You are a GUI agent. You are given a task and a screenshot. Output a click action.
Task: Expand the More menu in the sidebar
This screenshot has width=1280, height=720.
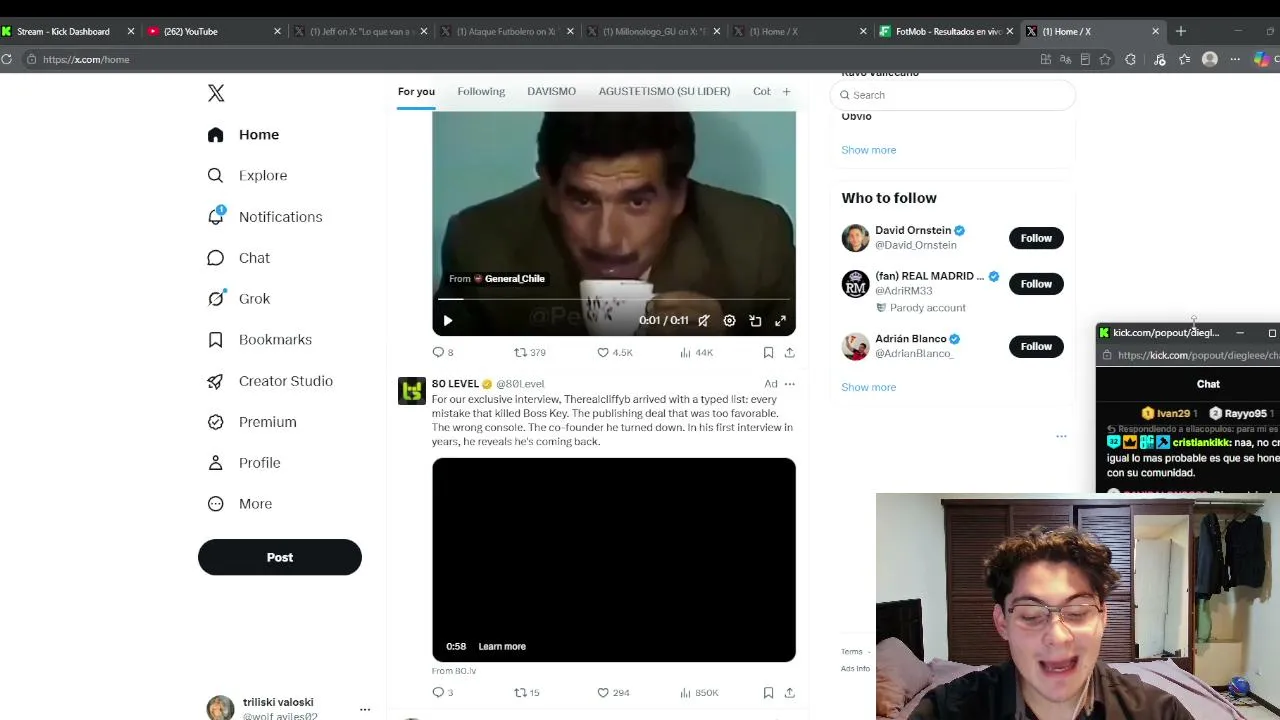240,504
